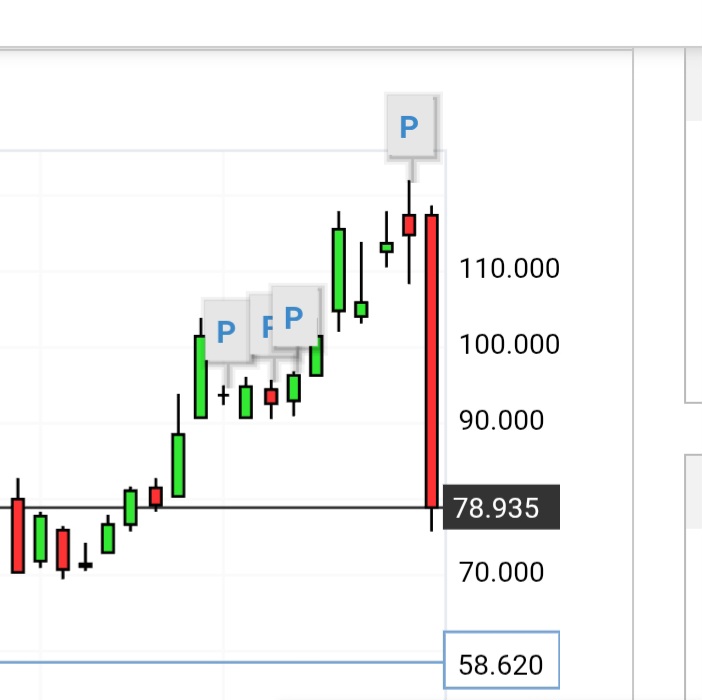
Task: Select the tall red candle at the chart's right edge
Action: point(432,361)
